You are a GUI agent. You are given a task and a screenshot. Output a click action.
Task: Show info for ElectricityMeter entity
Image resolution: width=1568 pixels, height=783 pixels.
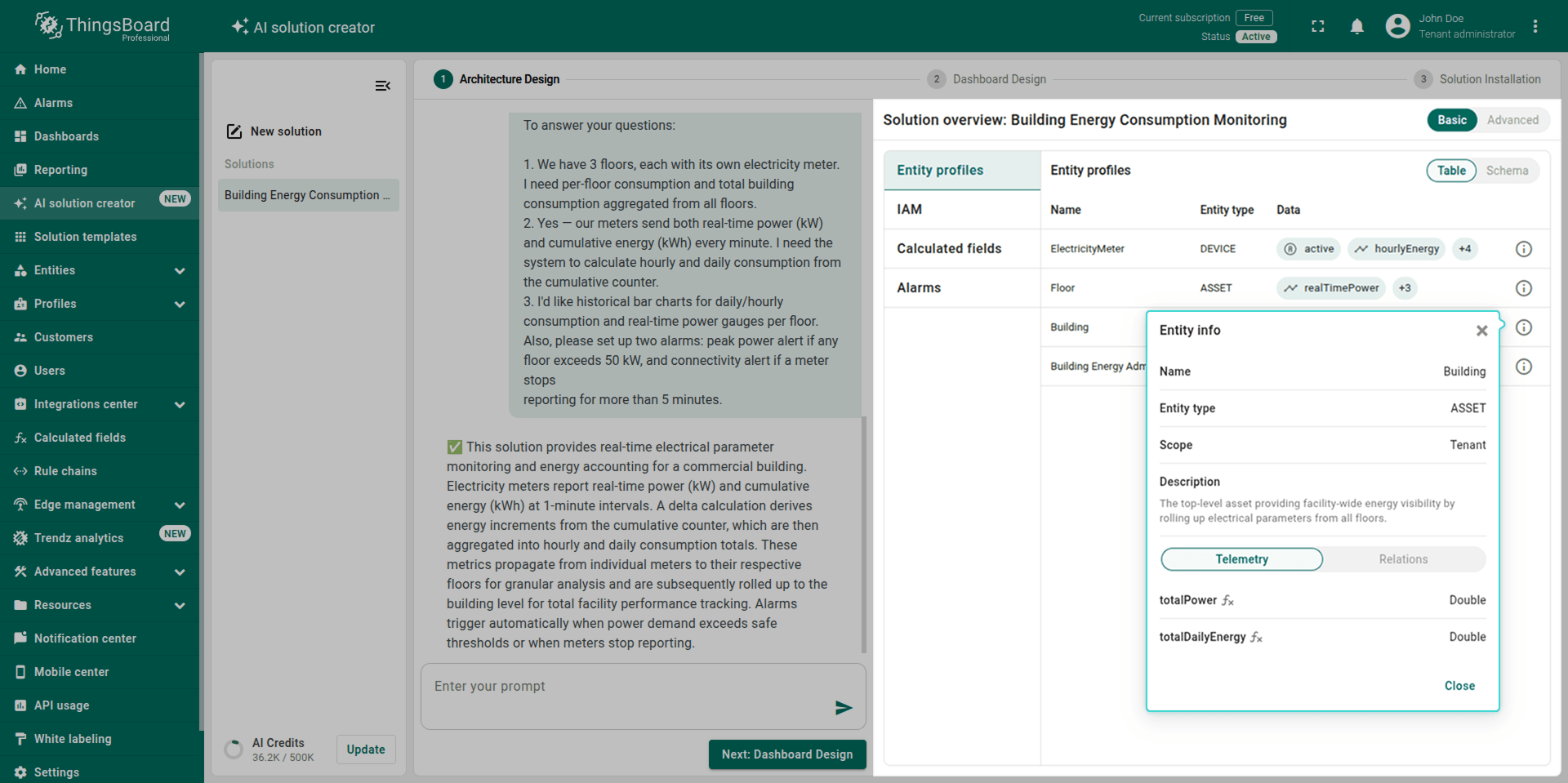pyautogui.click(x=1523, y=249)
